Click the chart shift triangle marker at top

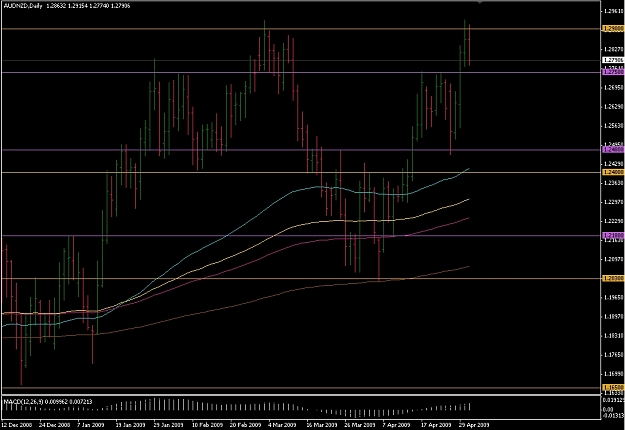tap(480, 2)
